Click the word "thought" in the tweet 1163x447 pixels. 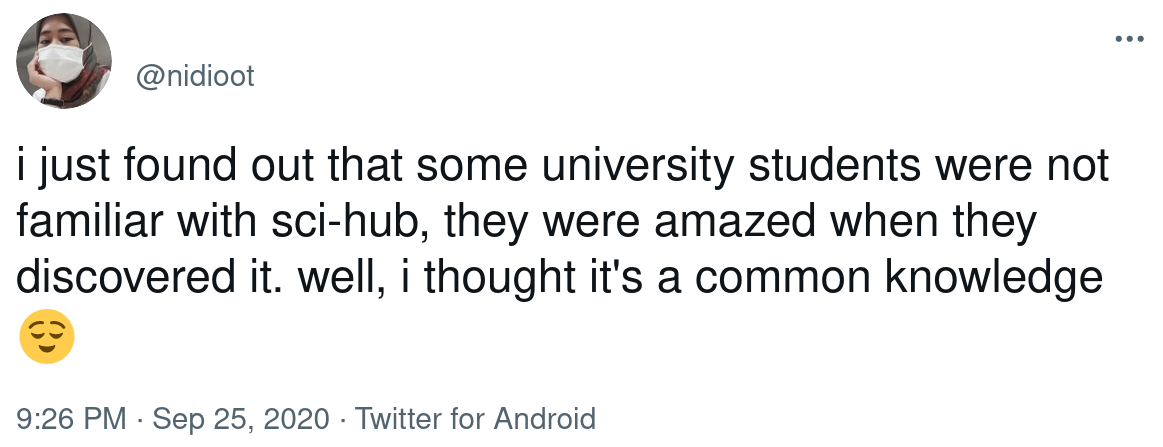click(x=501, y=278)
